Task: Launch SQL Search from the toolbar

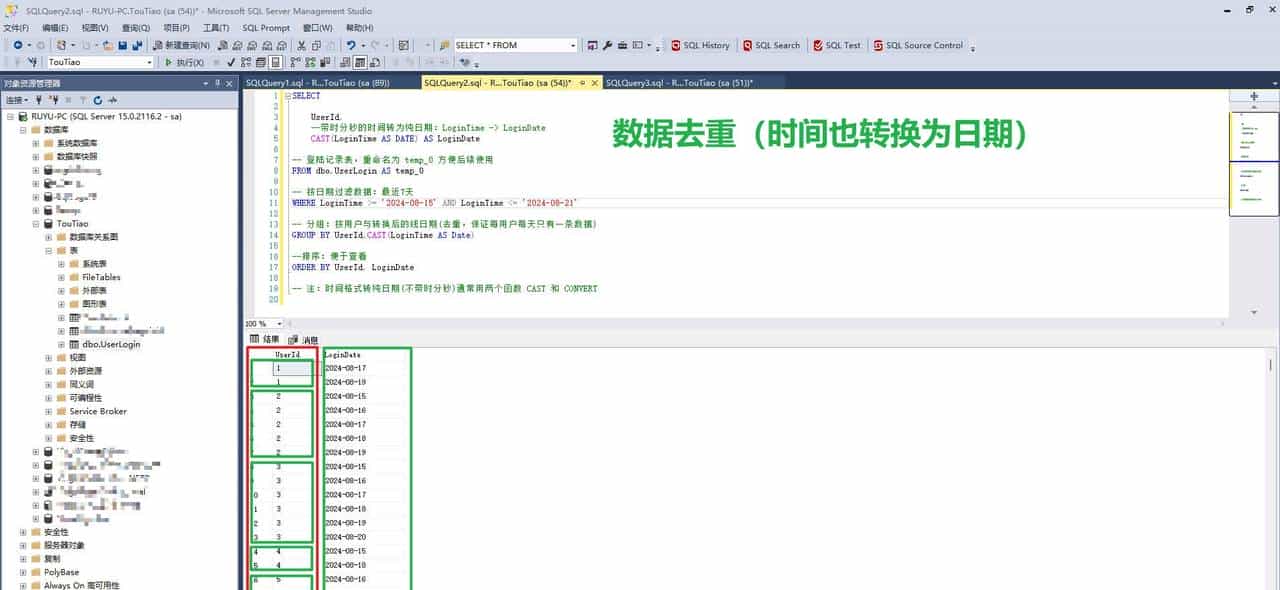Action: [772, 45]
